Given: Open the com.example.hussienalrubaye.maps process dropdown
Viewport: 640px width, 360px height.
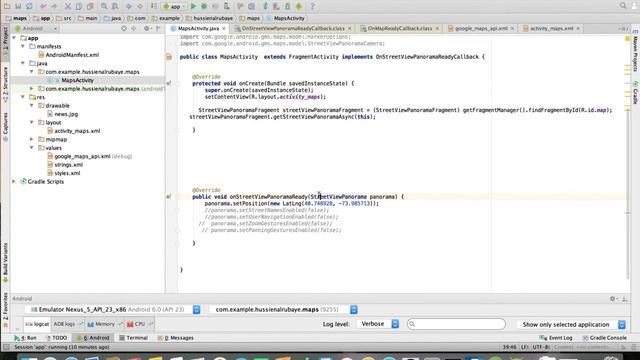Looking at the screenshot, I should click(284, 310).
